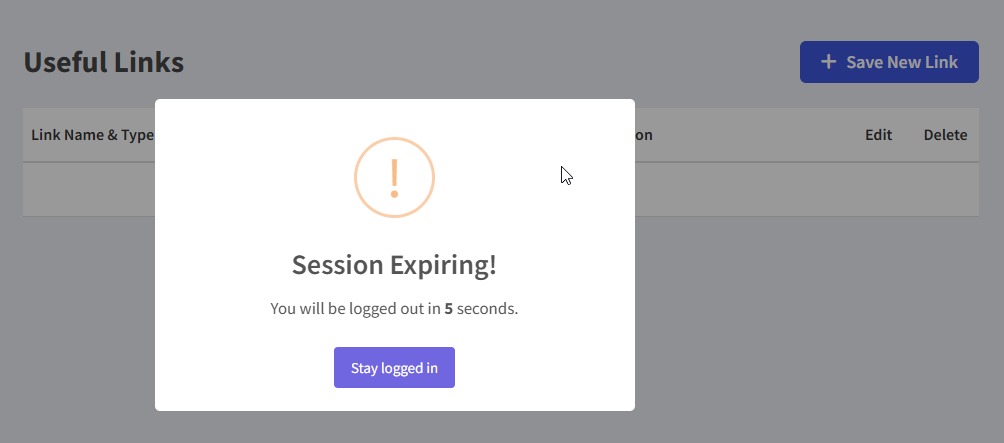Click the Edit column header
This screenshot has width=1004, height=443.
(878, 135)
